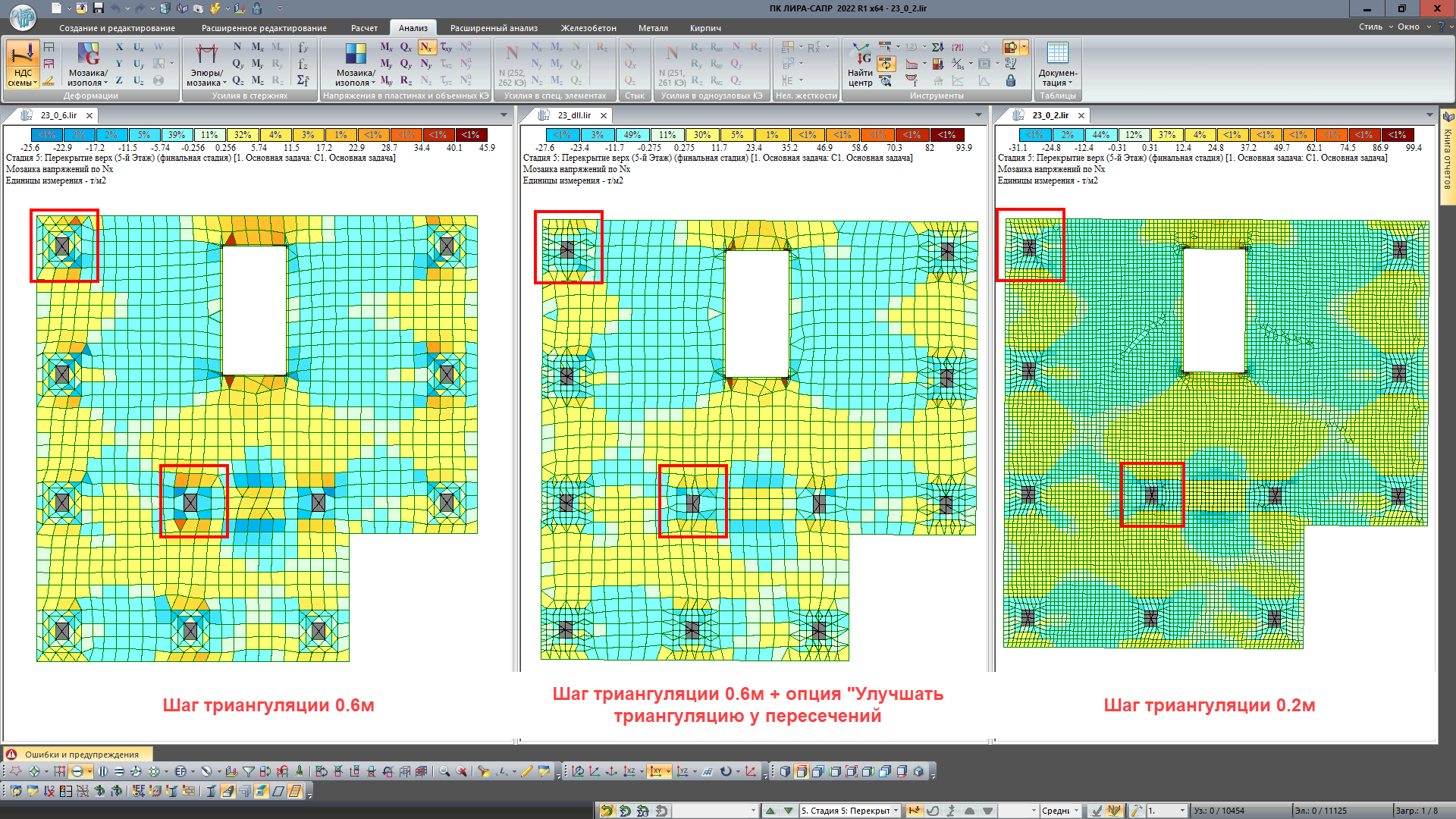Image resolution: width=1456 pixels, height=819 pixels.
Task: Click the sum of forces Σf icon
Action: point(303,80)
